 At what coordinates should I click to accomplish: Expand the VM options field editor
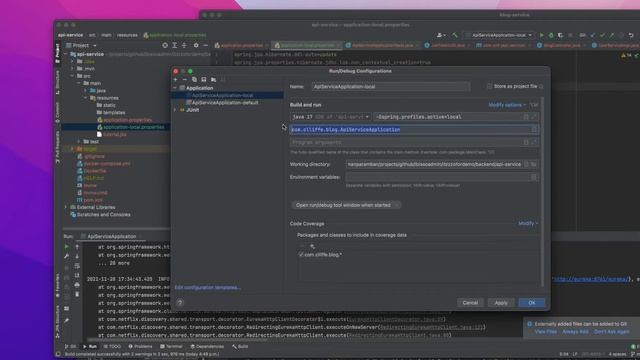click(534, 117)
